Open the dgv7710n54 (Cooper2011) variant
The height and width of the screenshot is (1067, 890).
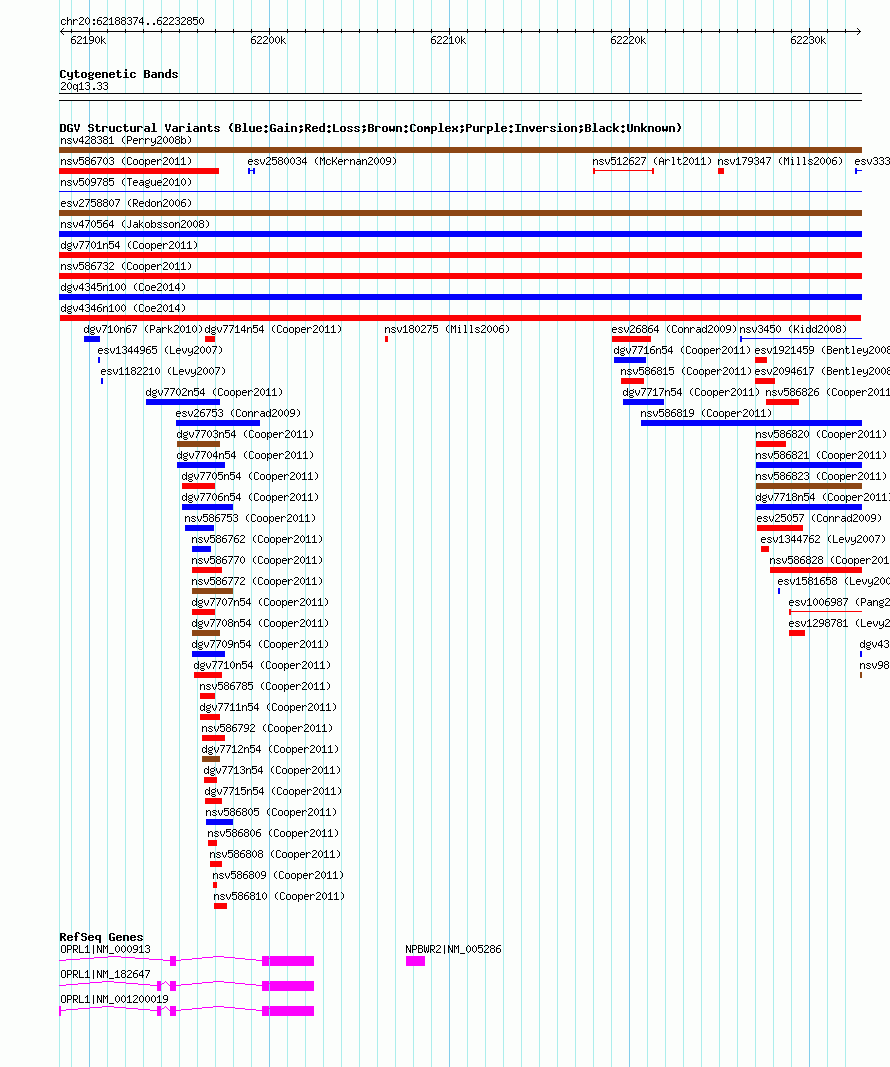tap(262, 666)
